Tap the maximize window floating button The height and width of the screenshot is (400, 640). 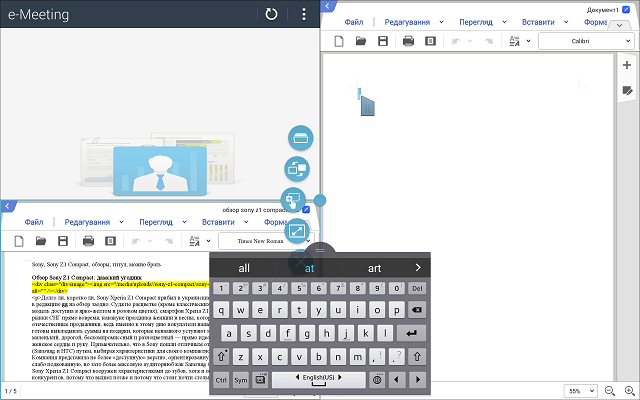coord(297,231)
